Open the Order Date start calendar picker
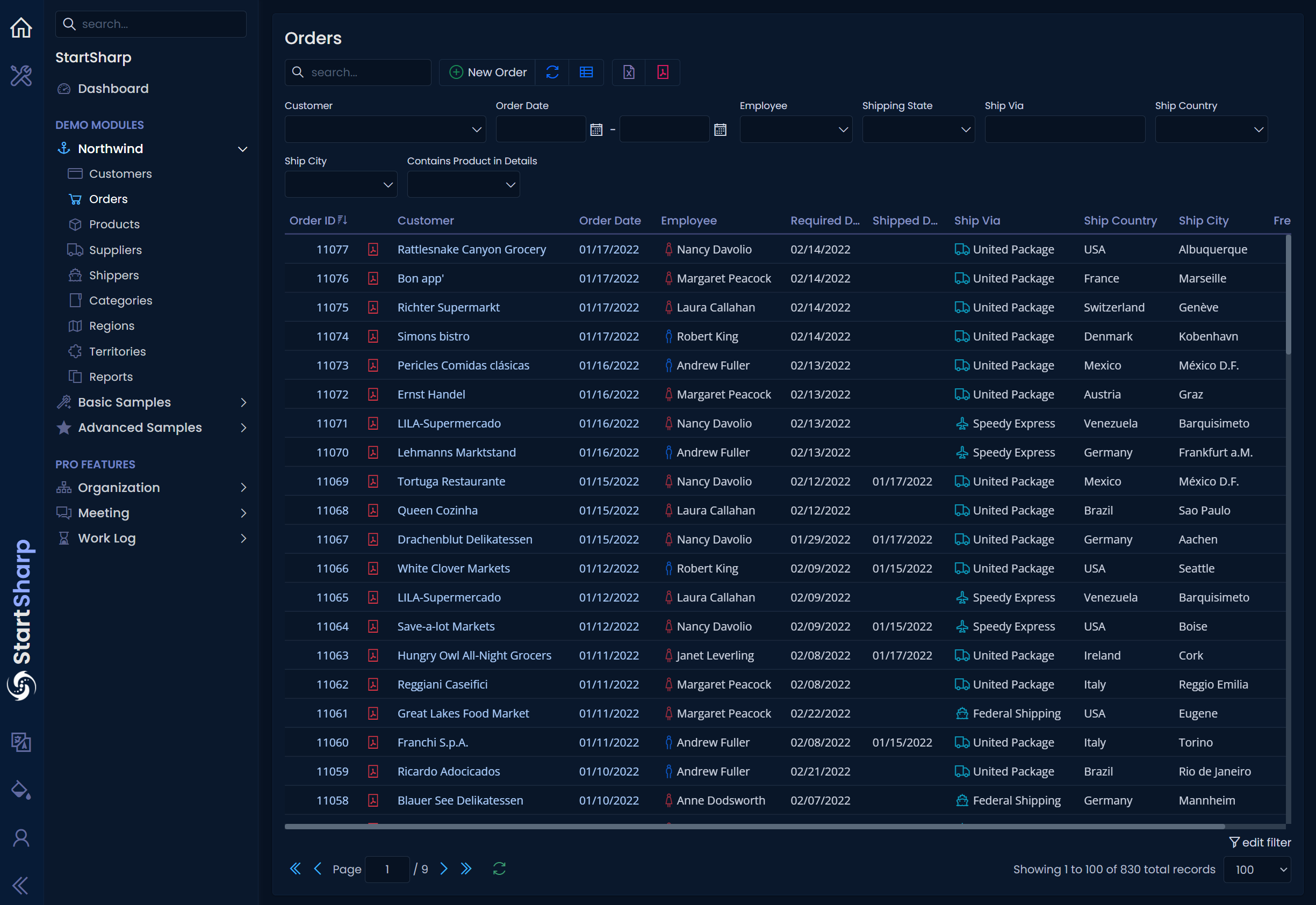The height and width of the screenshot is (905, 1316). click(596, 130)
